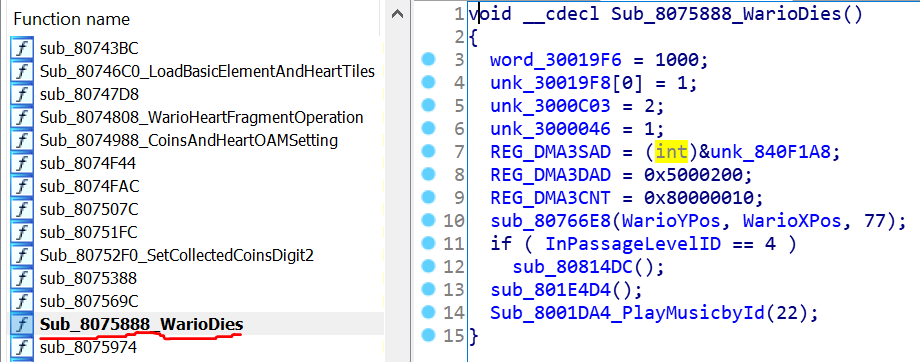Screen dimensions: 920x362
Task: Click scroll-up arrow of function list
Action: pyautogui.click(x=397, y=13)
